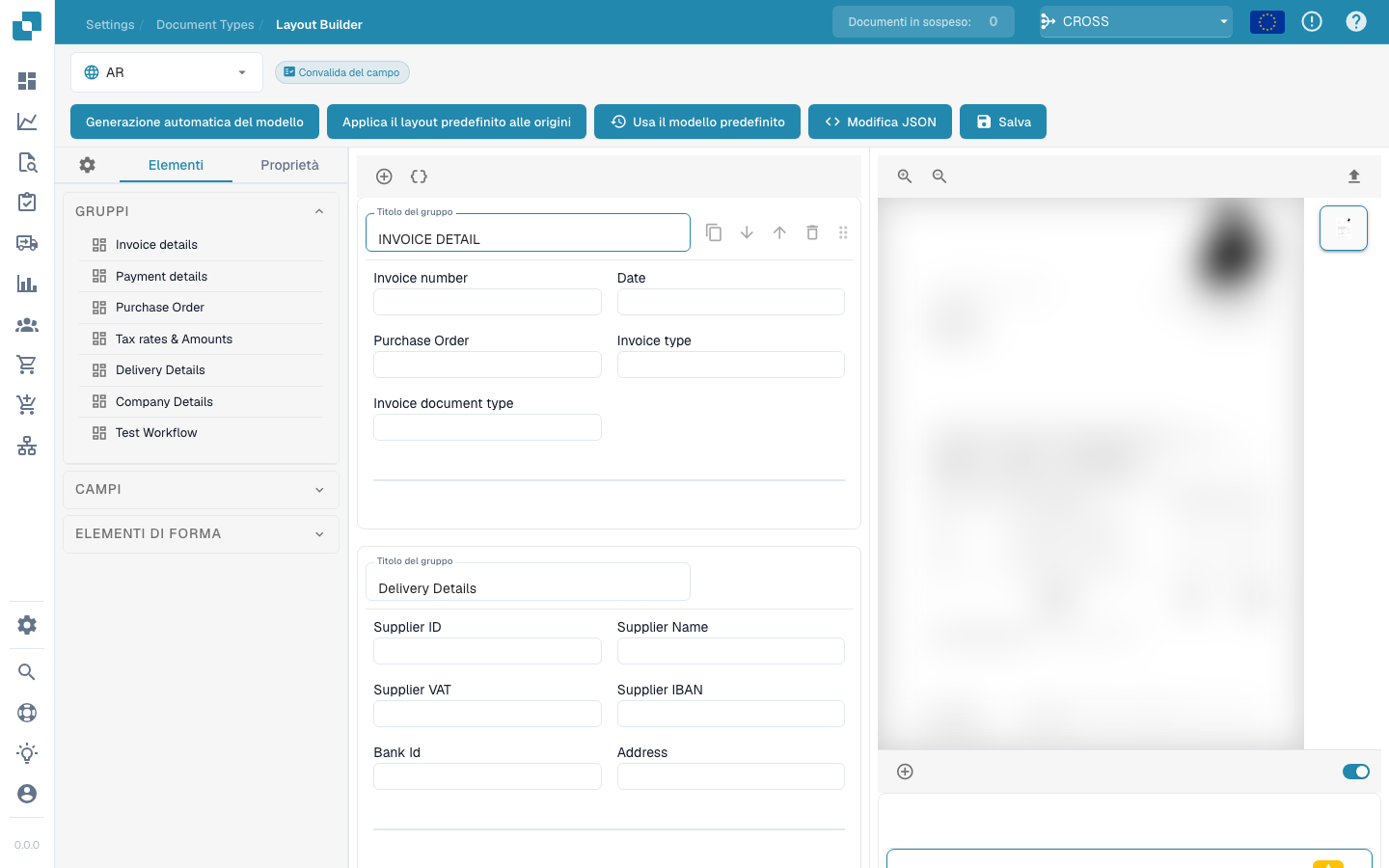Open the add-to-cart sidebar icon
Viewport: 1389px width, 868px height.
[27, 405]
